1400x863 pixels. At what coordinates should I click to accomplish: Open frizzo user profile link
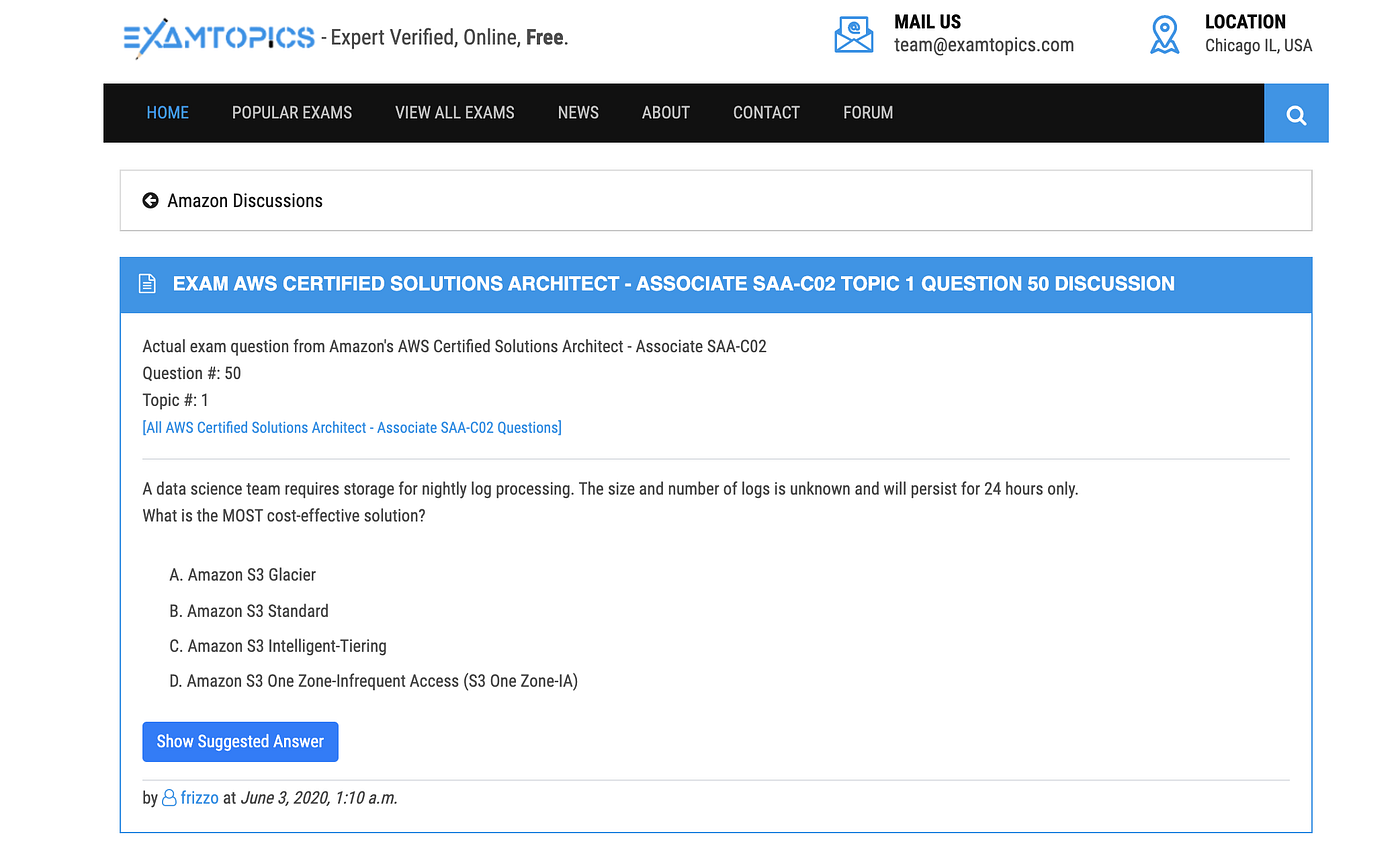[x=199, y=798]
